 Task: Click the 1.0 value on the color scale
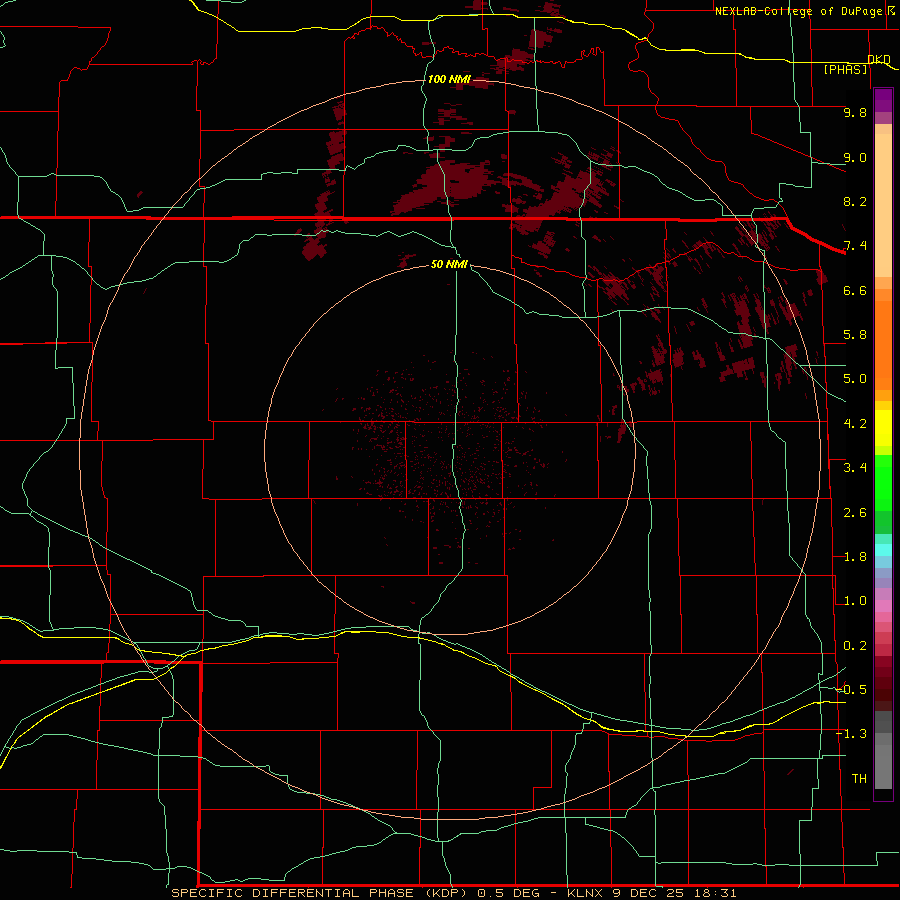tap(855, 601)
